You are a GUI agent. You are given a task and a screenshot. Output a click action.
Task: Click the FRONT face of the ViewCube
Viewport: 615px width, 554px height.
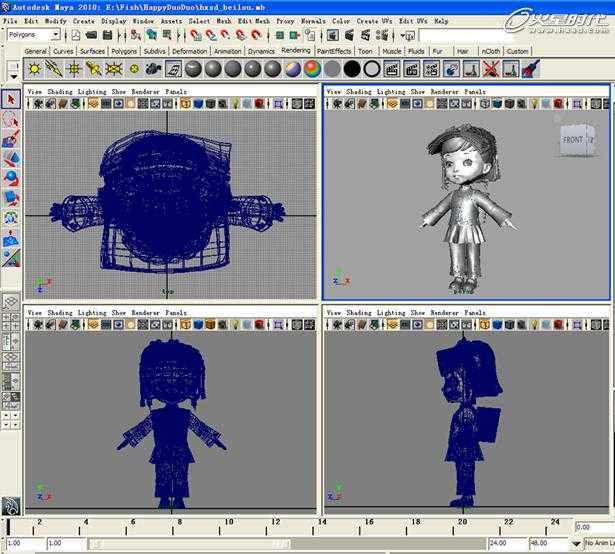pos(573,140)
